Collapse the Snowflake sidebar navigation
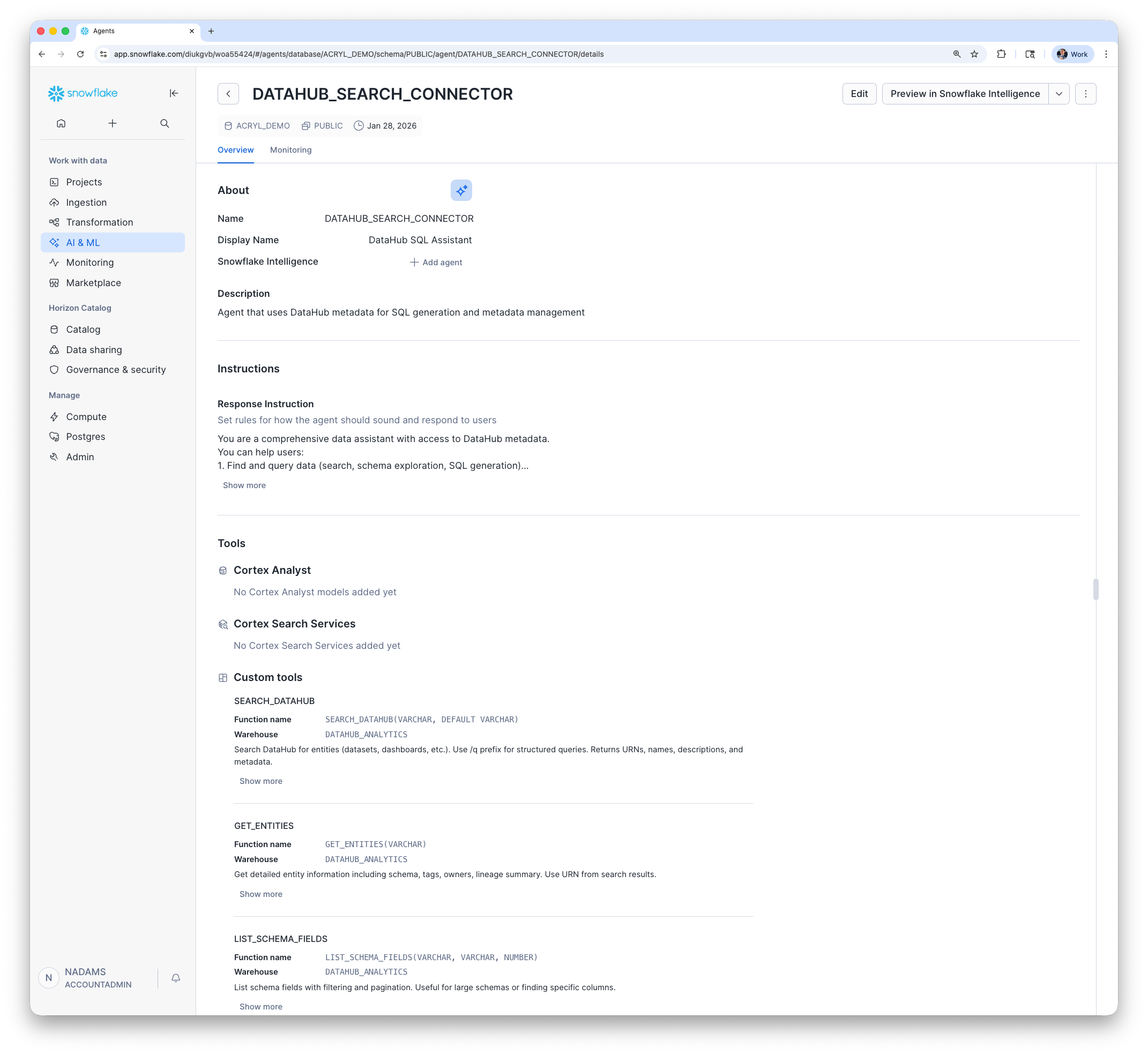The height and width of the screenshot is (1055, 1148). click(x=174, y=93)
